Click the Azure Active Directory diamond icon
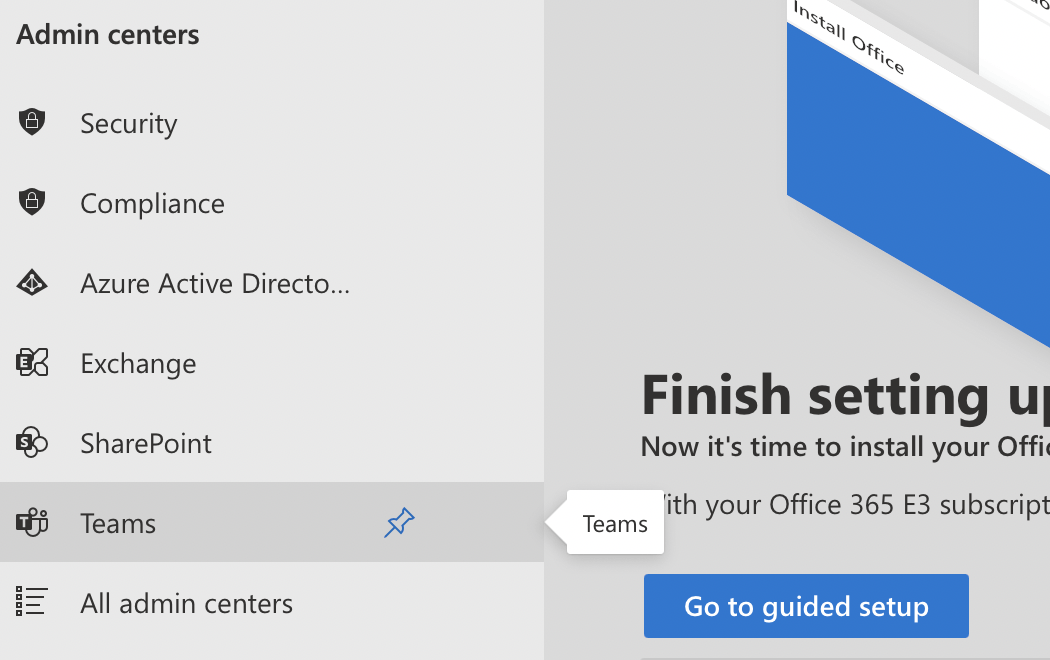 pyautogui.click(x=32, y=283)
